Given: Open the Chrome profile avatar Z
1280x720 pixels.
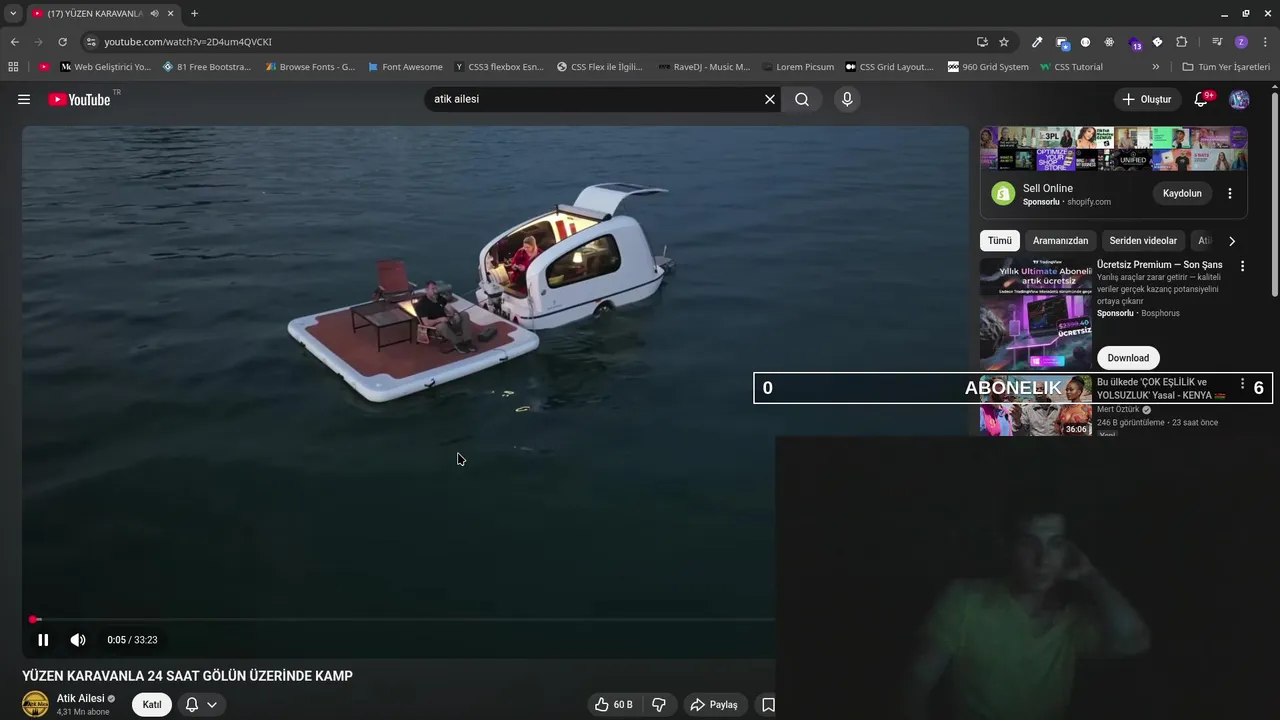Looking at the screenshot, I should [x=1241, y=42].
